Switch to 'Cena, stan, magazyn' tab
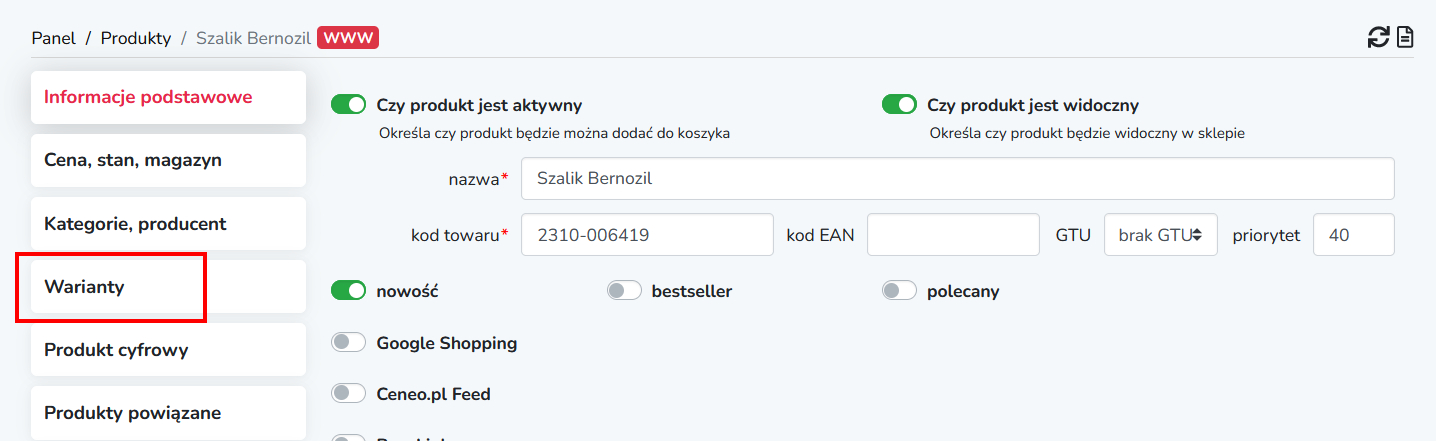Image resolution: width=1436 pixels, height=441 pixels. (x=168, y=160)
